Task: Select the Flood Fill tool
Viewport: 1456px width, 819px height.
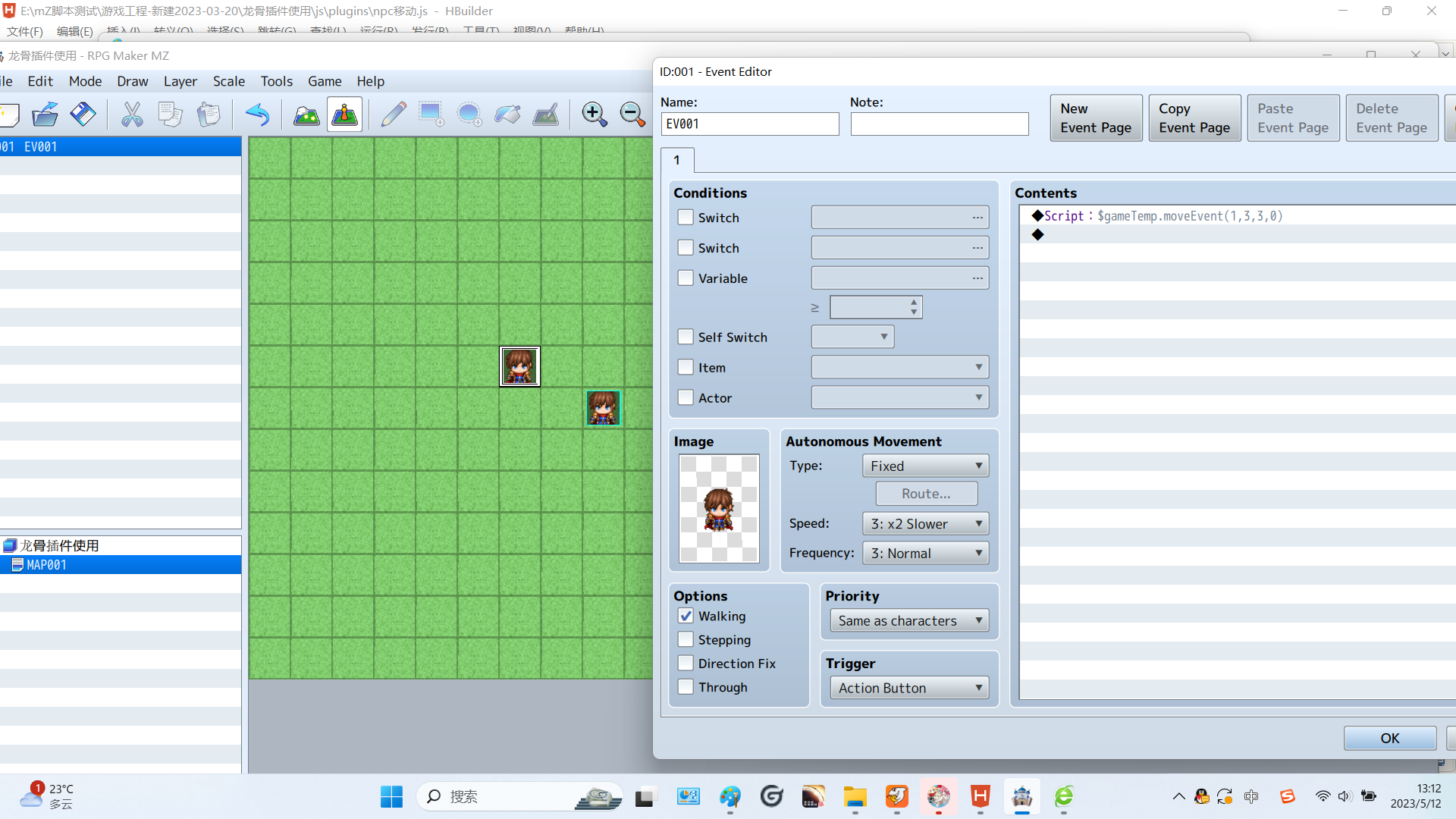Action: point(507,115)
